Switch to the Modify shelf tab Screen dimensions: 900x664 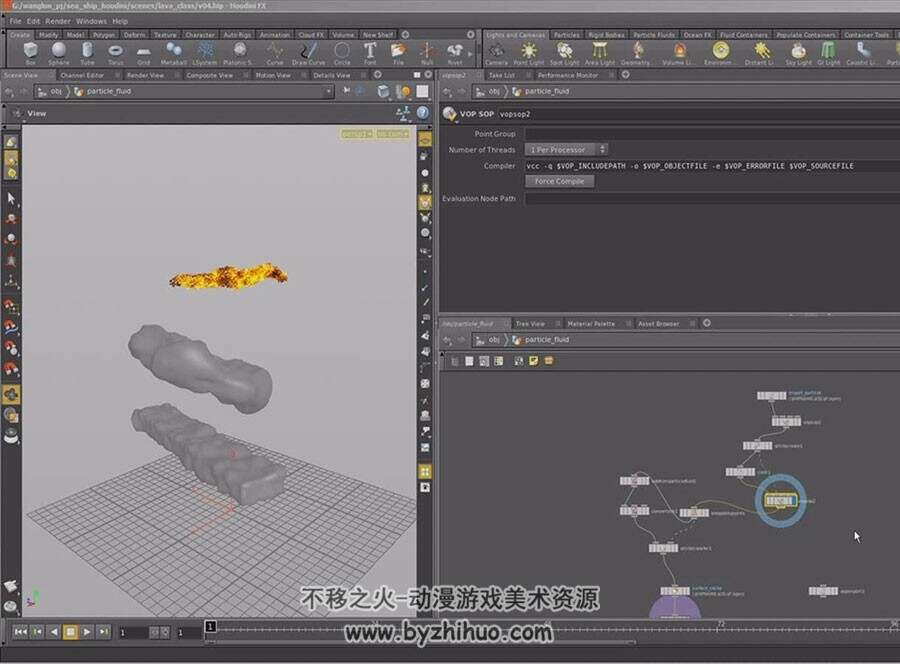pos(49,35)
